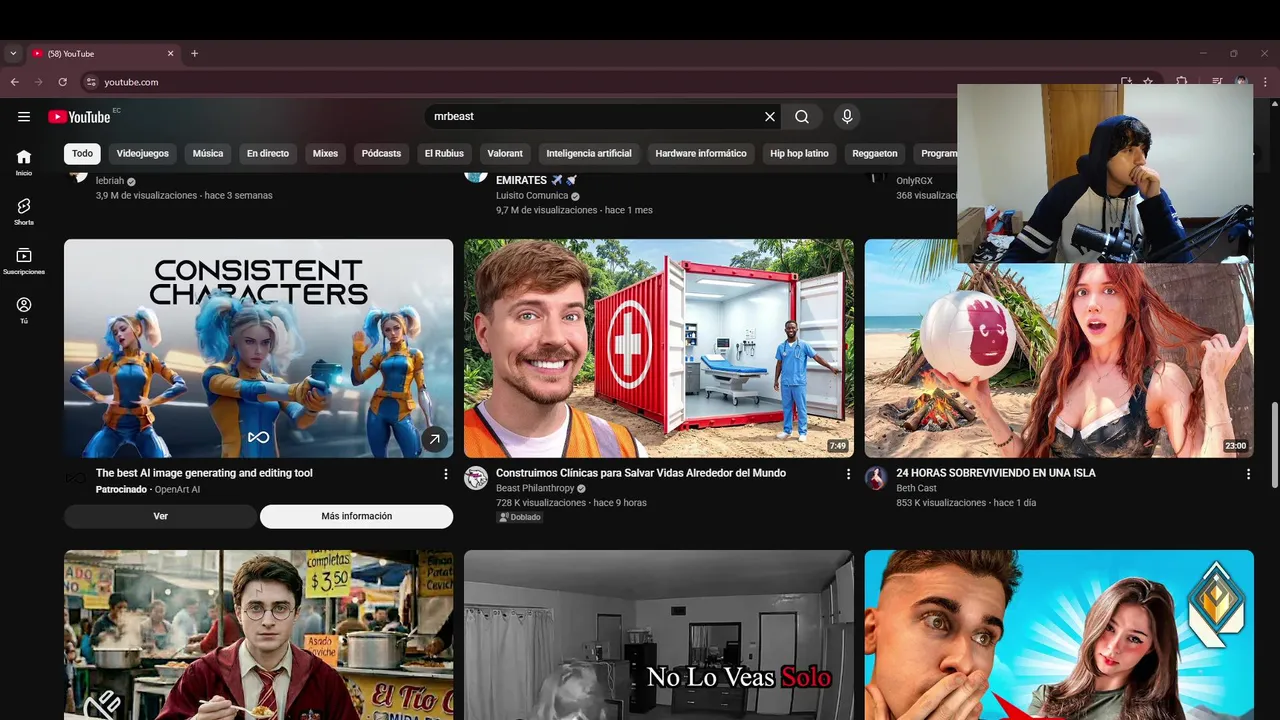Click the Ver button on the ad
This screenshot has height=720, width=1280.
click(160, 516)
